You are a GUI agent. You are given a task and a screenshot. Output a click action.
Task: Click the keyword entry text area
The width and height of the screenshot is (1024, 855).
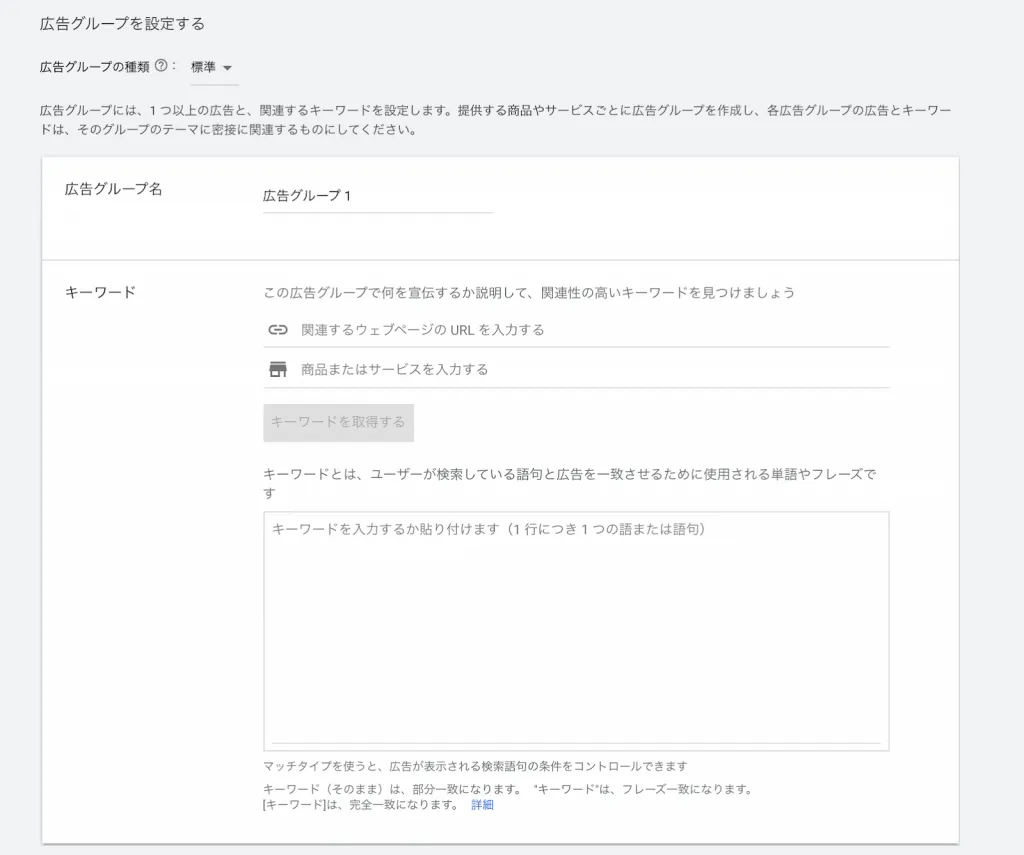576,631
